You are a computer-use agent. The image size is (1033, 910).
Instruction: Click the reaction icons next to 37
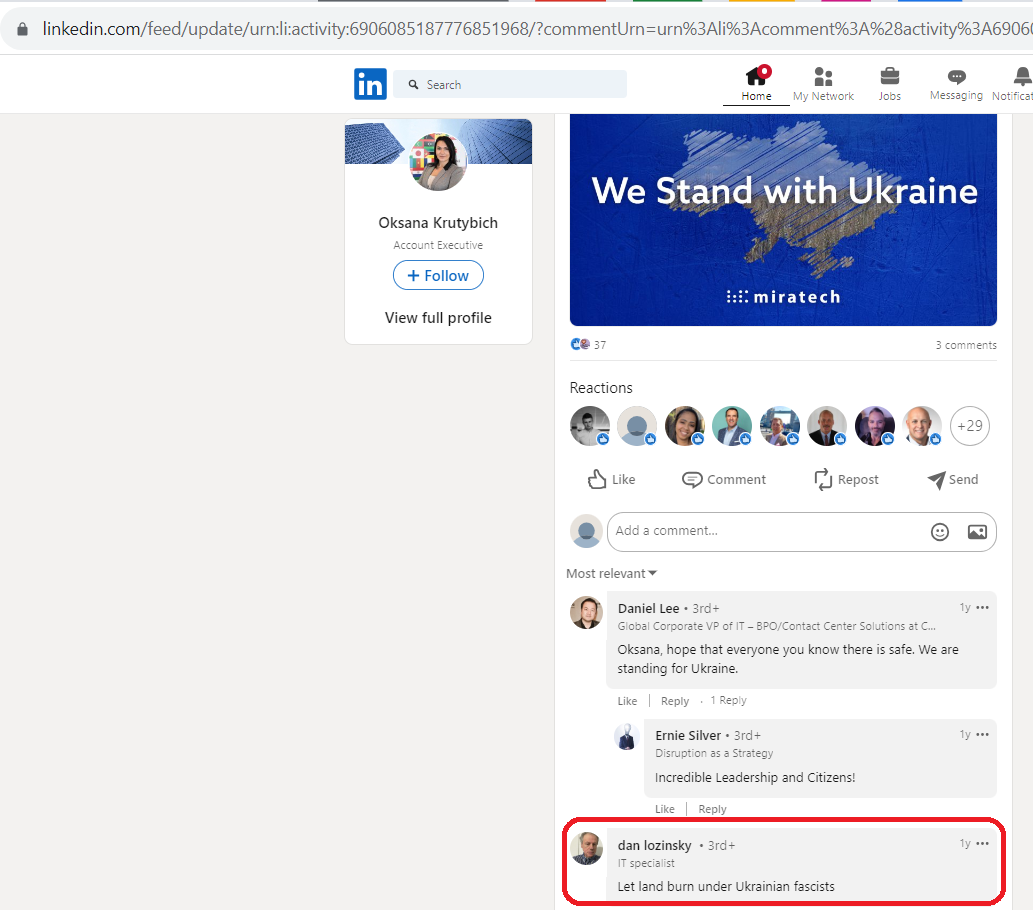[580, 344]
